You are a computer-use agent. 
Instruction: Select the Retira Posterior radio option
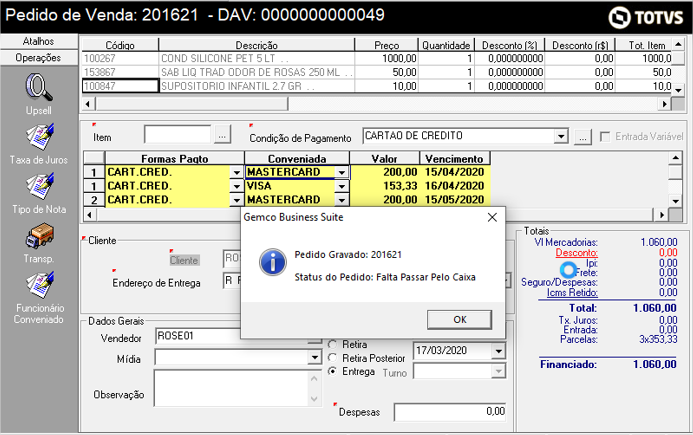(x=332, y=358)
